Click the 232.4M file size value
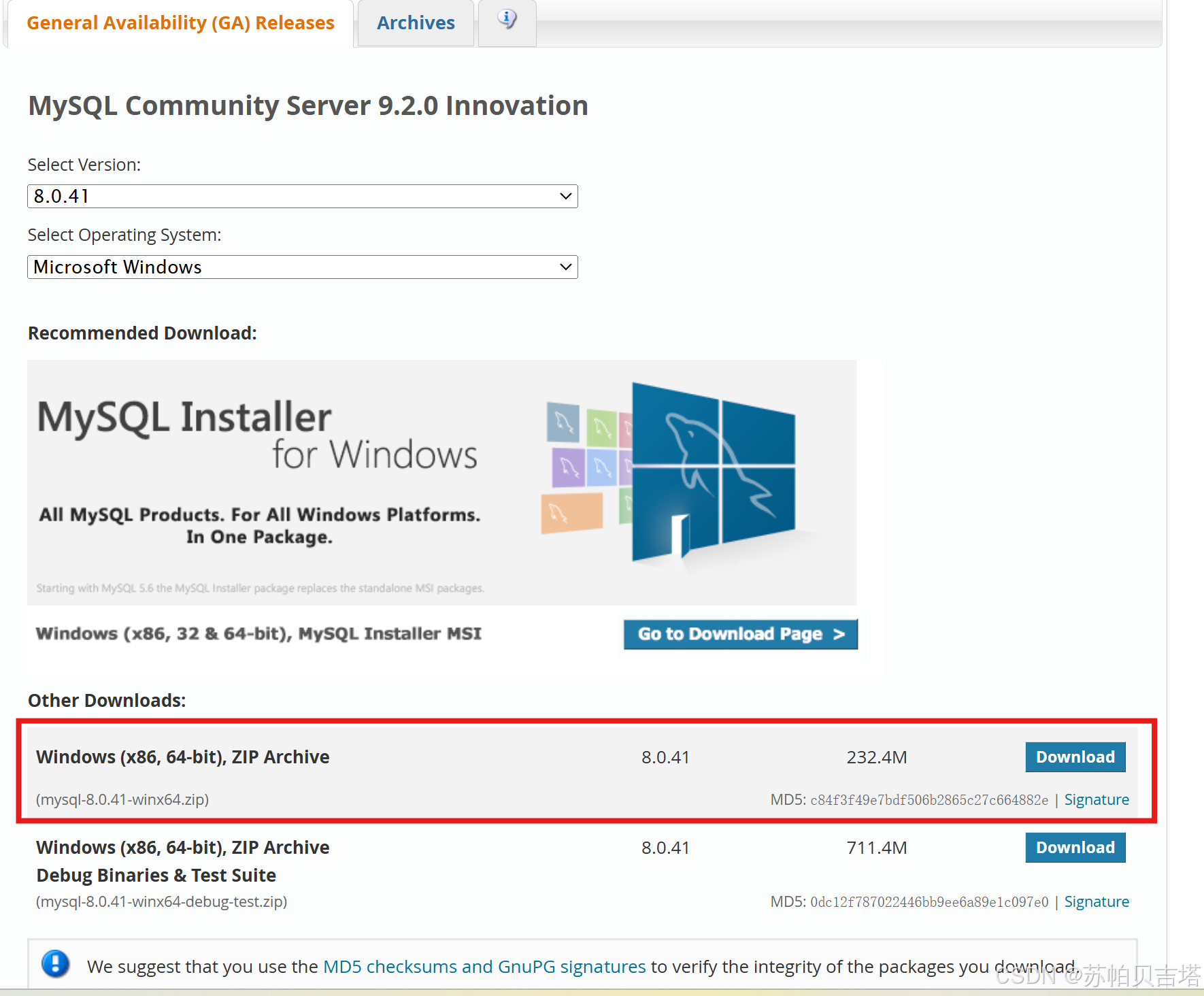This screenshot has width=1204, height=996. click(877, 757)
